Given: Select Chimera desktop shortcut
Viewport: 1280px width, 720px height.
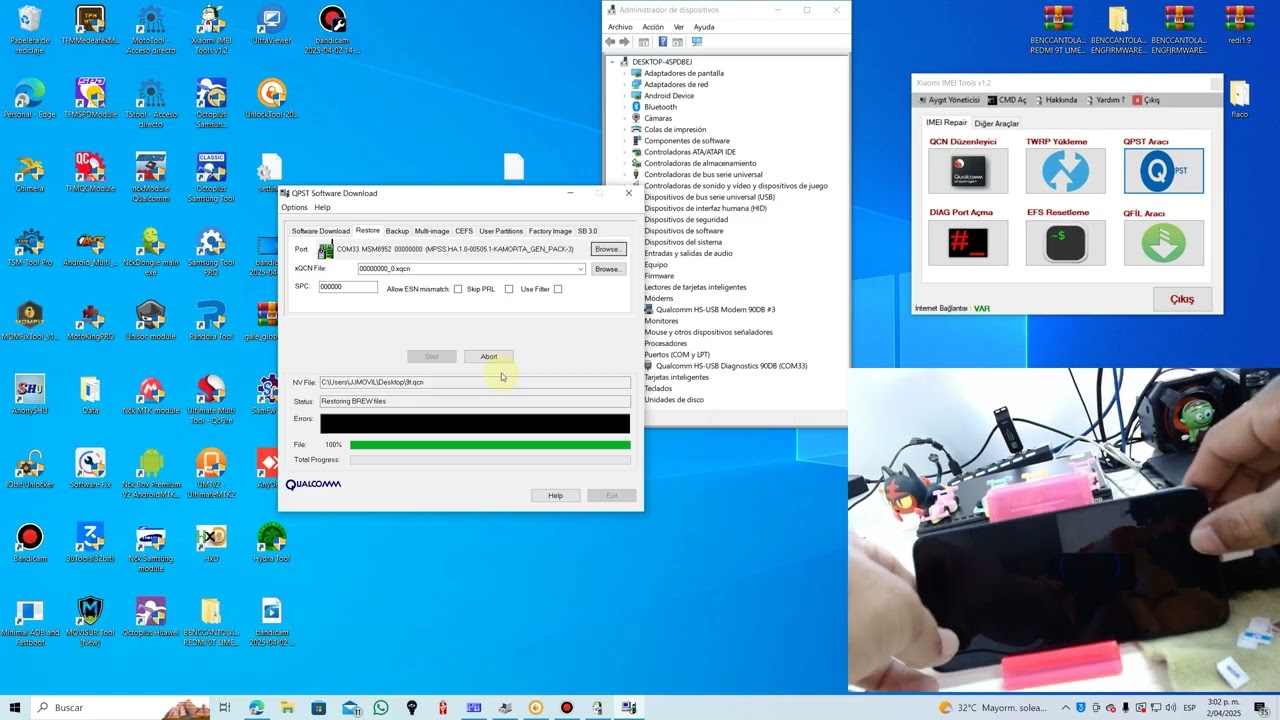Looking at the screenshot, I should pos(30,174).
